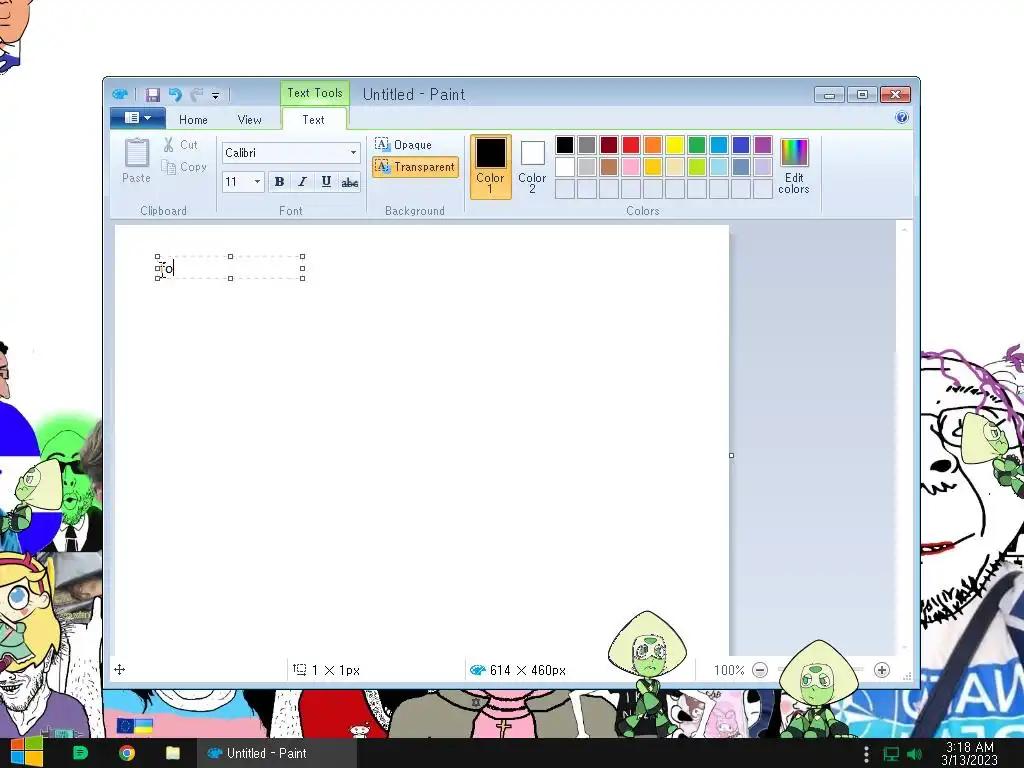Open Paint Help question mark icon
1024x768 pixels.
coord(902,118)
